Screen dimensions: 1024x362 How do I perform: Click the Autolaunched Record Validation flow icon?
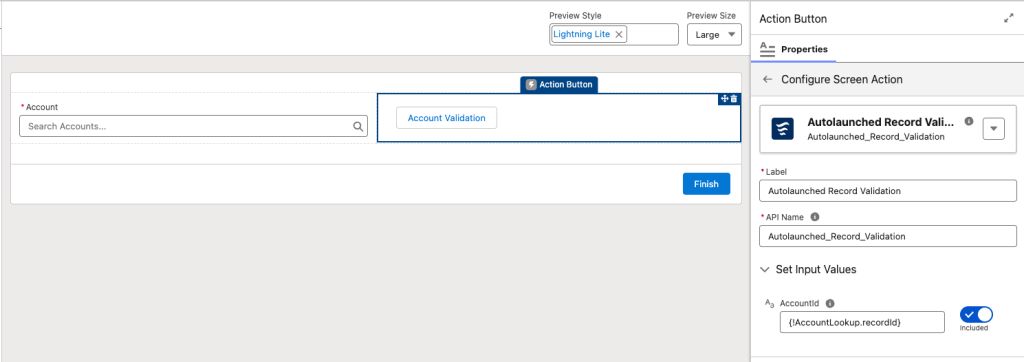click(x=782, y=129)
